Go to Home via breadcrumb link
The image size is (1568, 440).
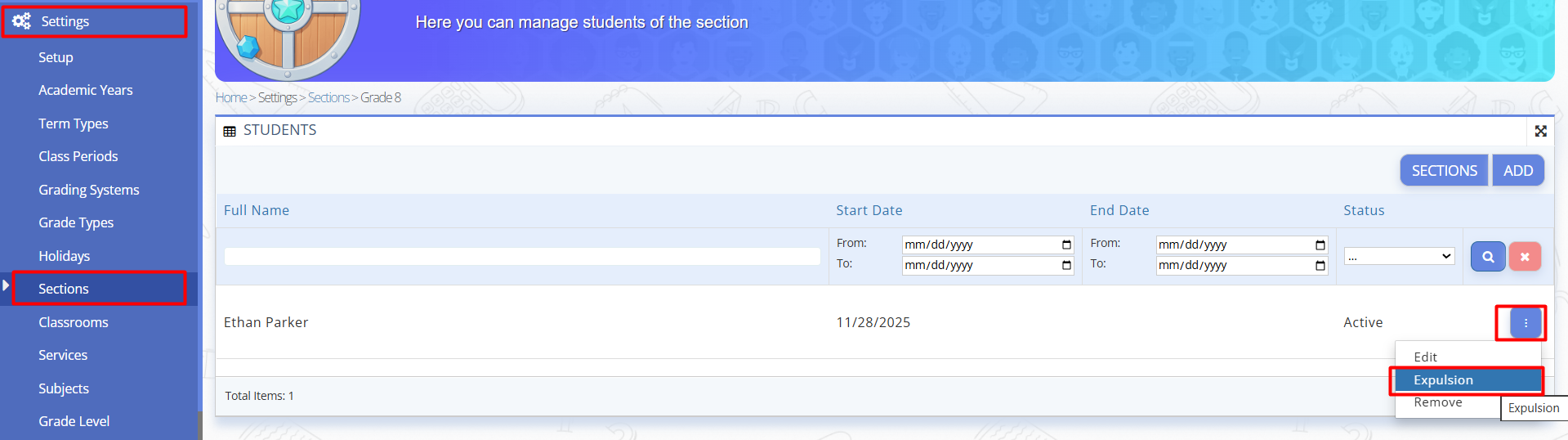coord(230,98)
